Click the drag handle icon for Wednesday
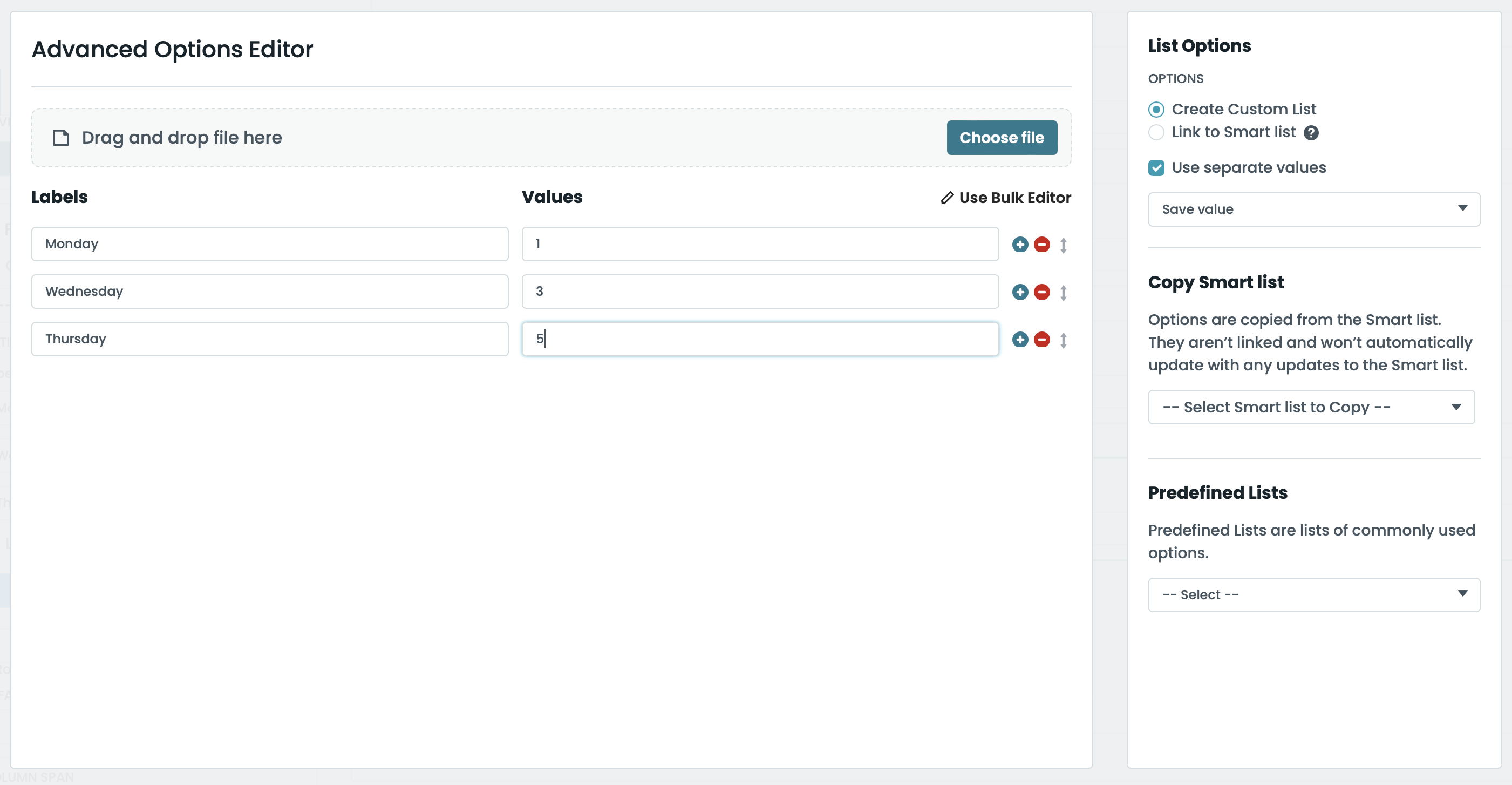Screen dimensions: 1512x785 (x=1063, y=292)
